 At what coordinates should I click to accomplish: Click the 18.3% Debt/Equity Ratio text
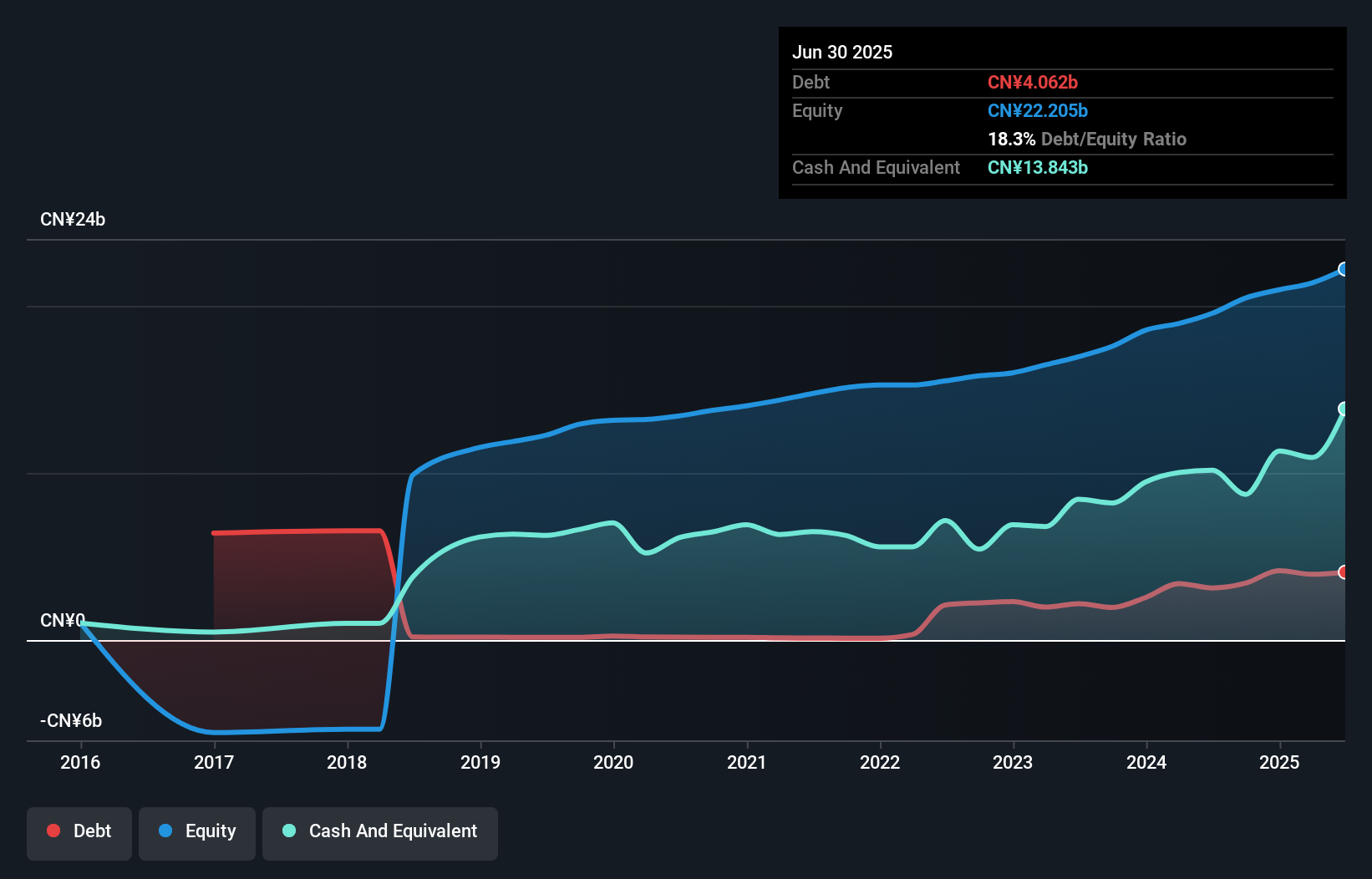pos(1087,140)
